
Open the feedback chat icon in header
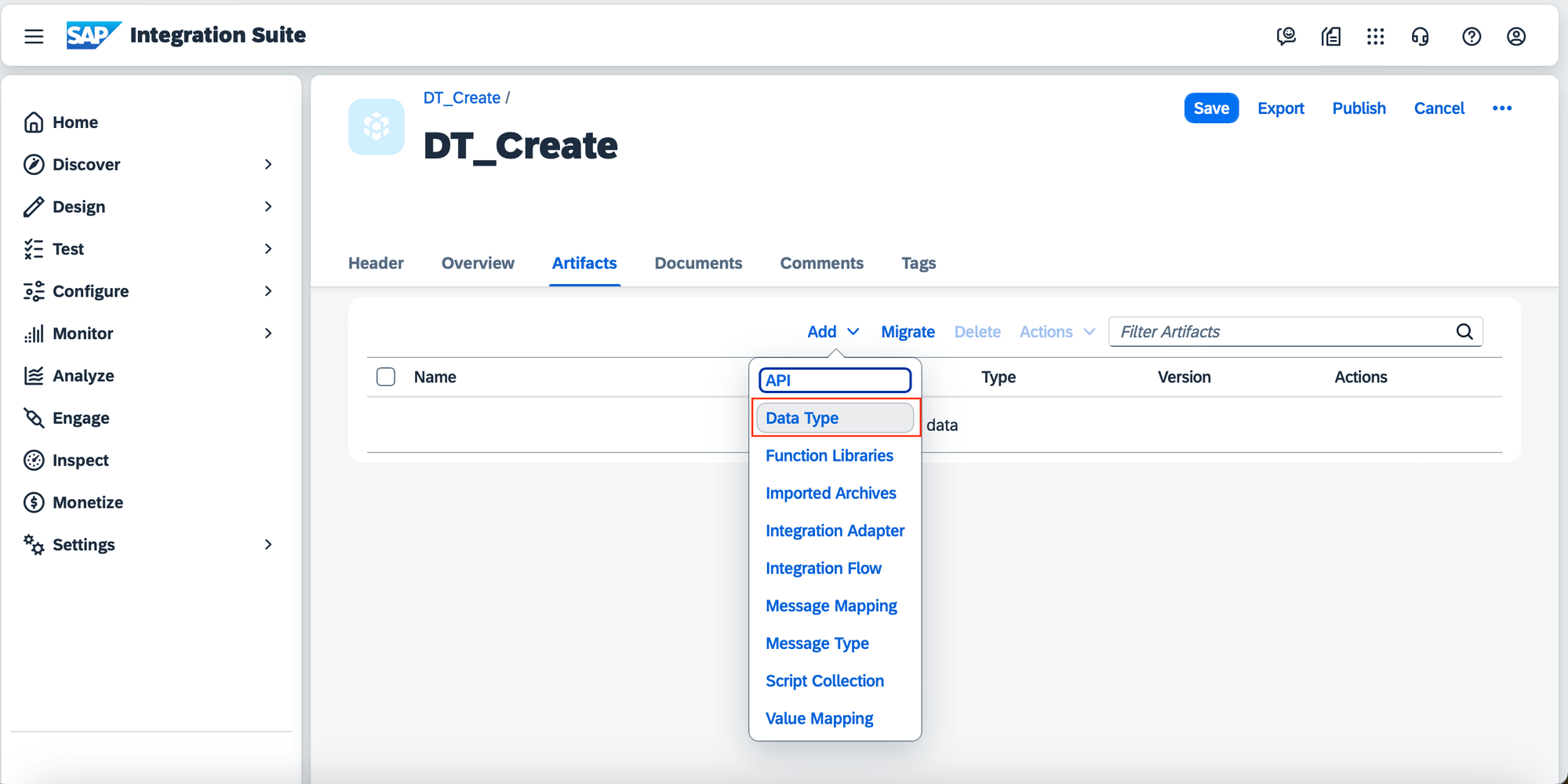(1286, 36)
